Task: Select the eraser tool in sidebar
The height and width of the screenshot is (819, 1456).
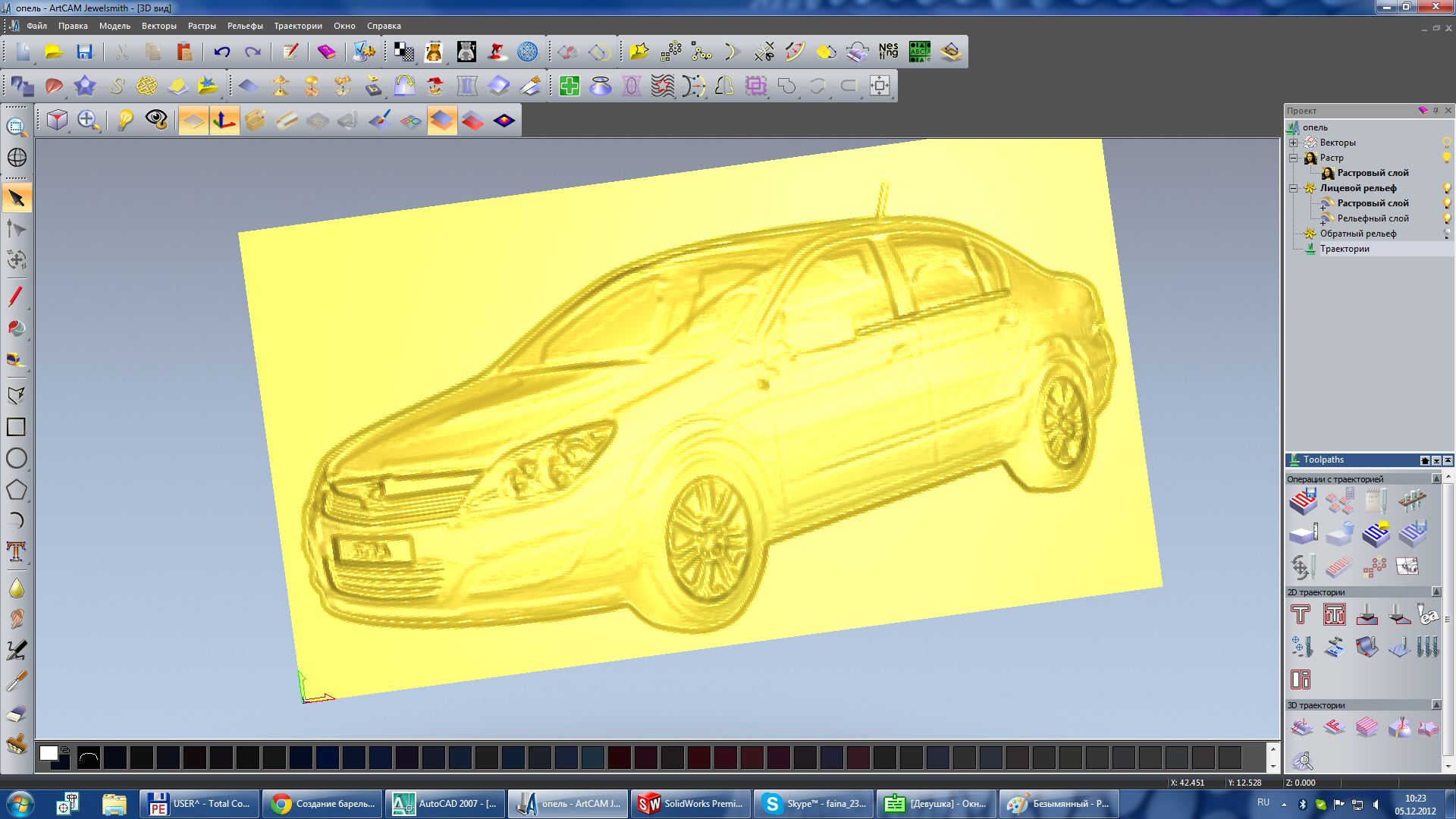Action: click(x=16, y=713)
